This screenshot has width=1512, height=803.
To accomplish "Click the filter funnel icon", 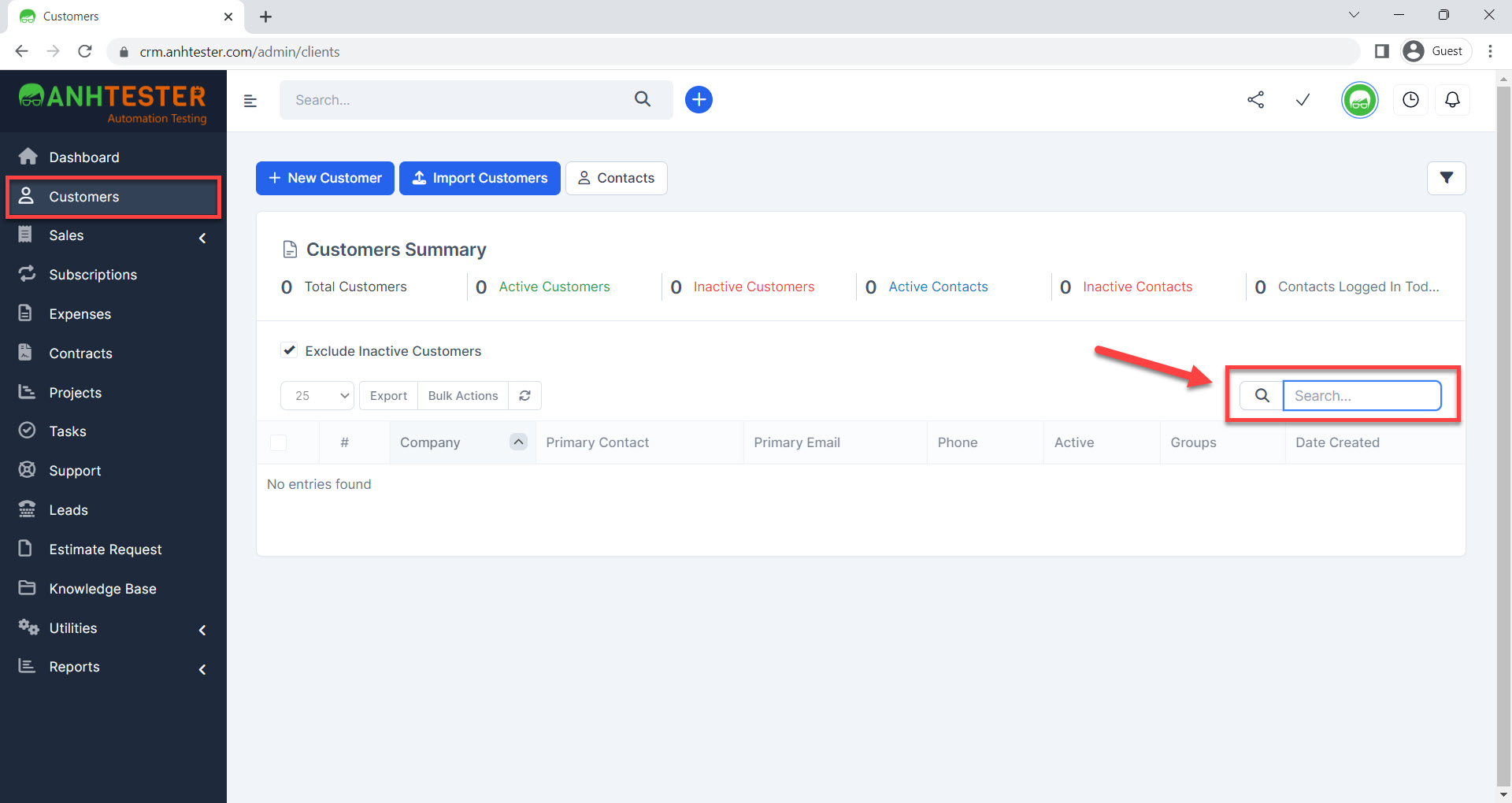I will tap(1447, 178).
